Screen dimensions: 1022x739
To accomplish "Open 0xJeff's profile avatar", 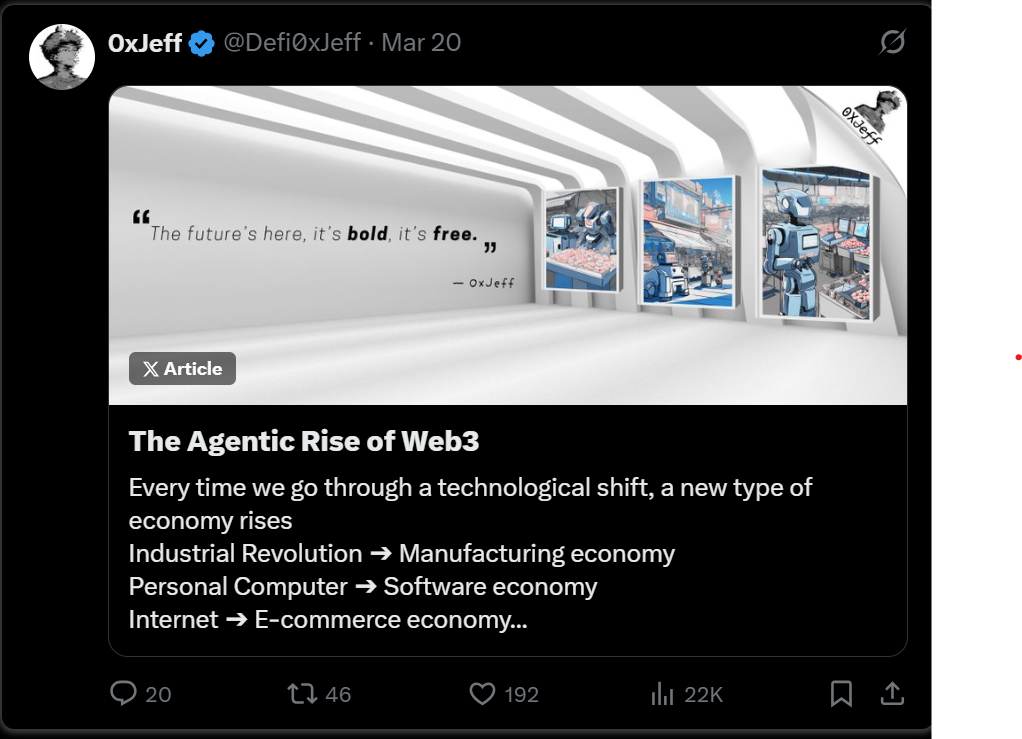I will pos(62,57).
